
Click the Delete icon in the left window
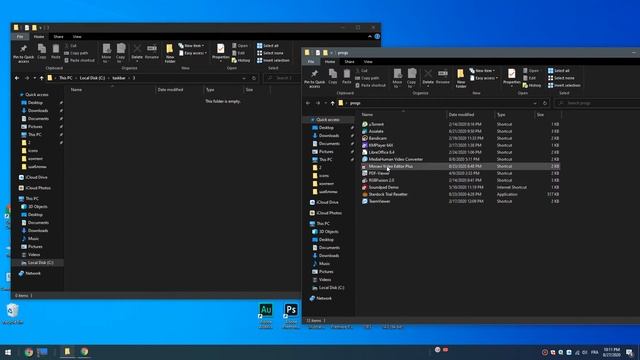pyautogui.click(x=137, y=52)
